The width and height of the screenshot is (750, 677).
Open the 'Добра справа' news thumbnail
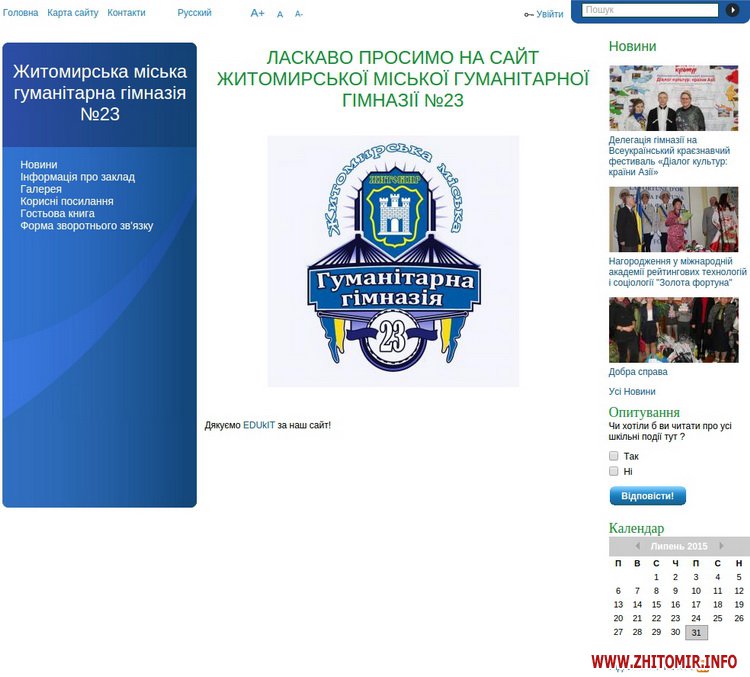click(x=673, y=330)
